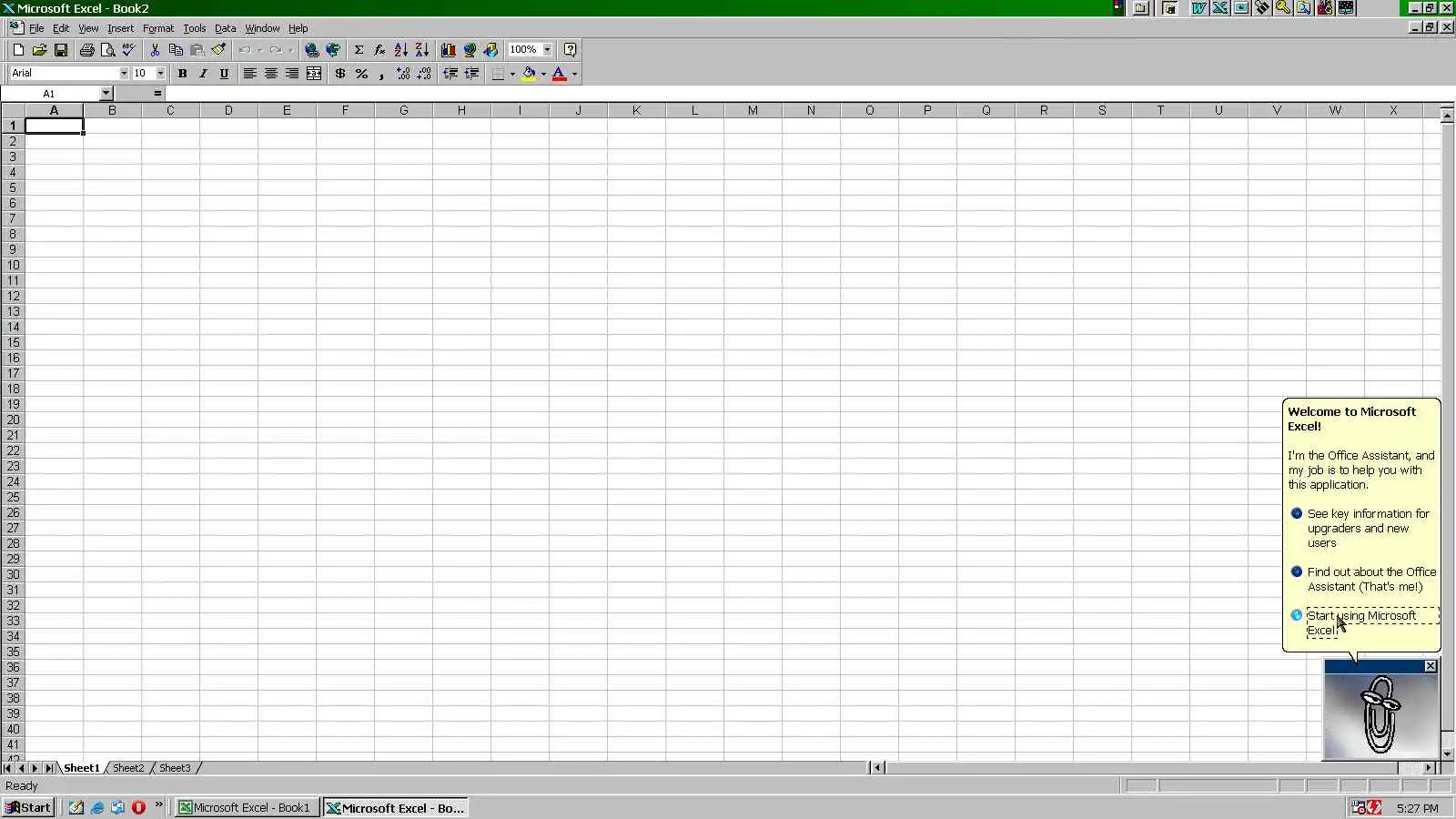Image resolution: width=1456 pixels, height=819 pixels.
Task: Apply Currency Style dollar icon
Action: (x=340, y=74)
